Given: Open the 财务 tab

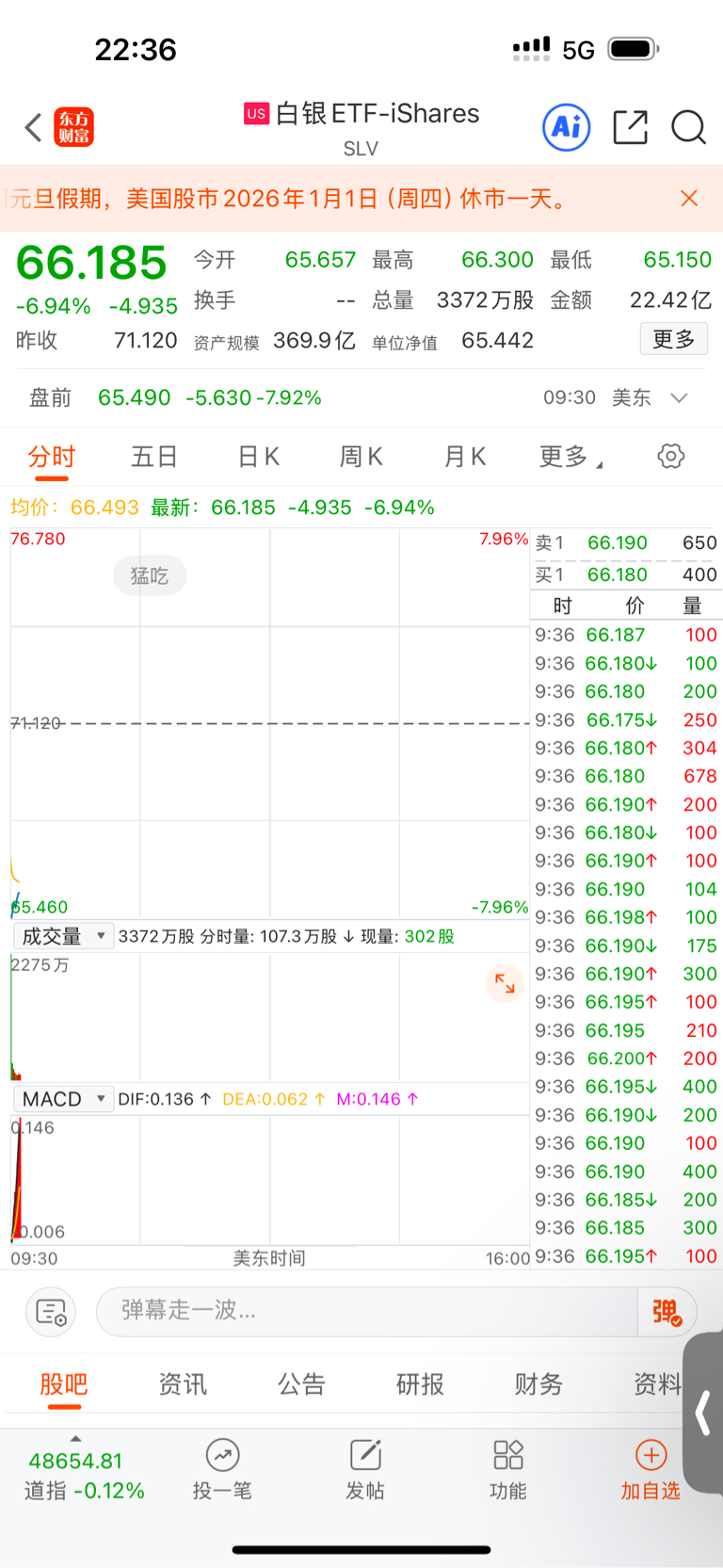Looking at the screenshot, I should point(538,1384).
